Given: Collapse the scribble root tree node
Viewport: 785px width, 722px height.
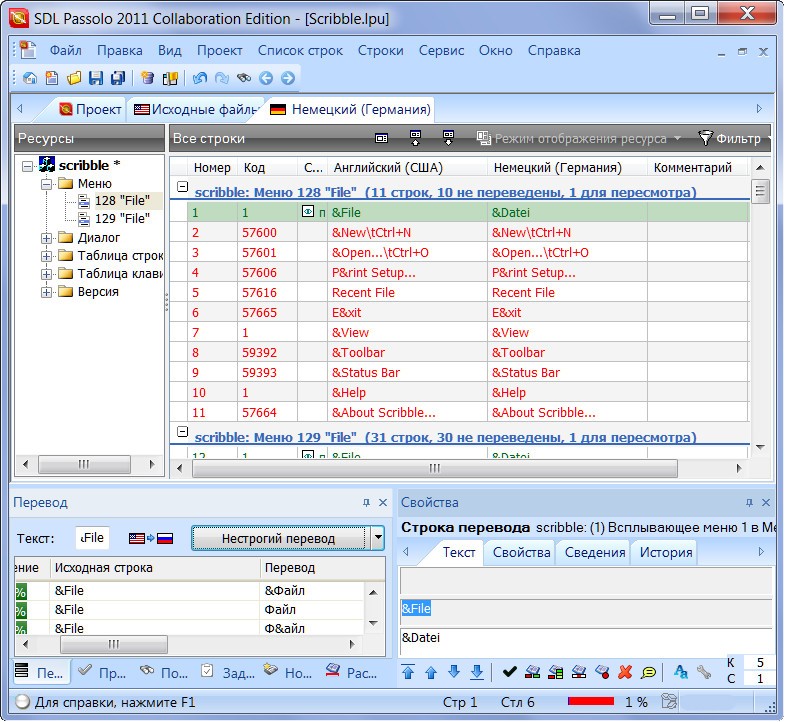Looking at the screenshot, I should click(x=28, y=166).
